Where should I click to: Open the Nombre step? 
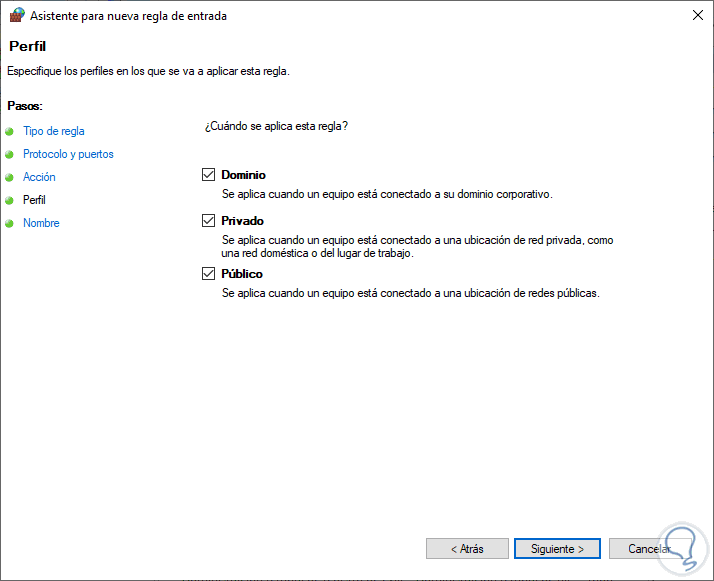click(x=41, y=223)
